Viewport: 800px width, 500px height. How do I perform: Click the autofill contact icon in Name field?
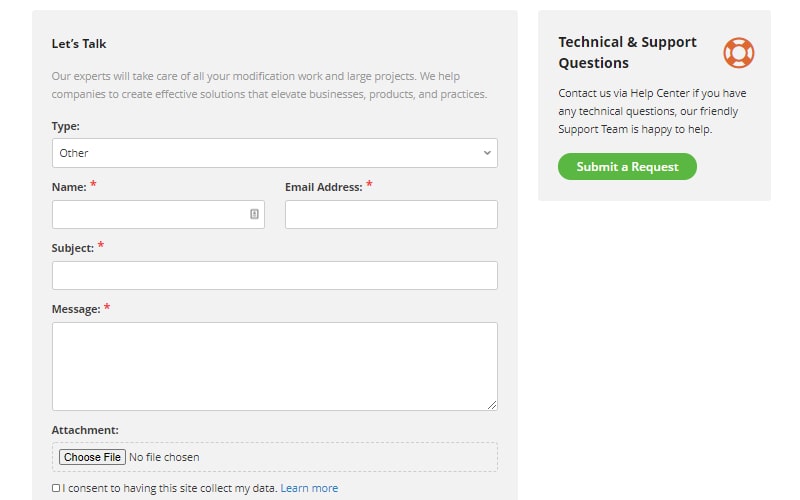254,214
